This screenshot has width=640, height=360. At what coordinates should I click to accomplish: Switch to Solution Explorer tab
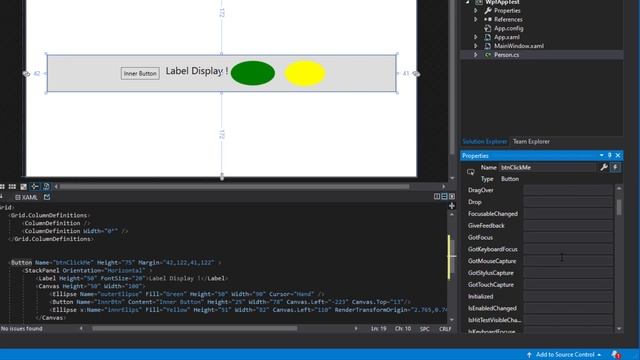(x=484, y=141)
